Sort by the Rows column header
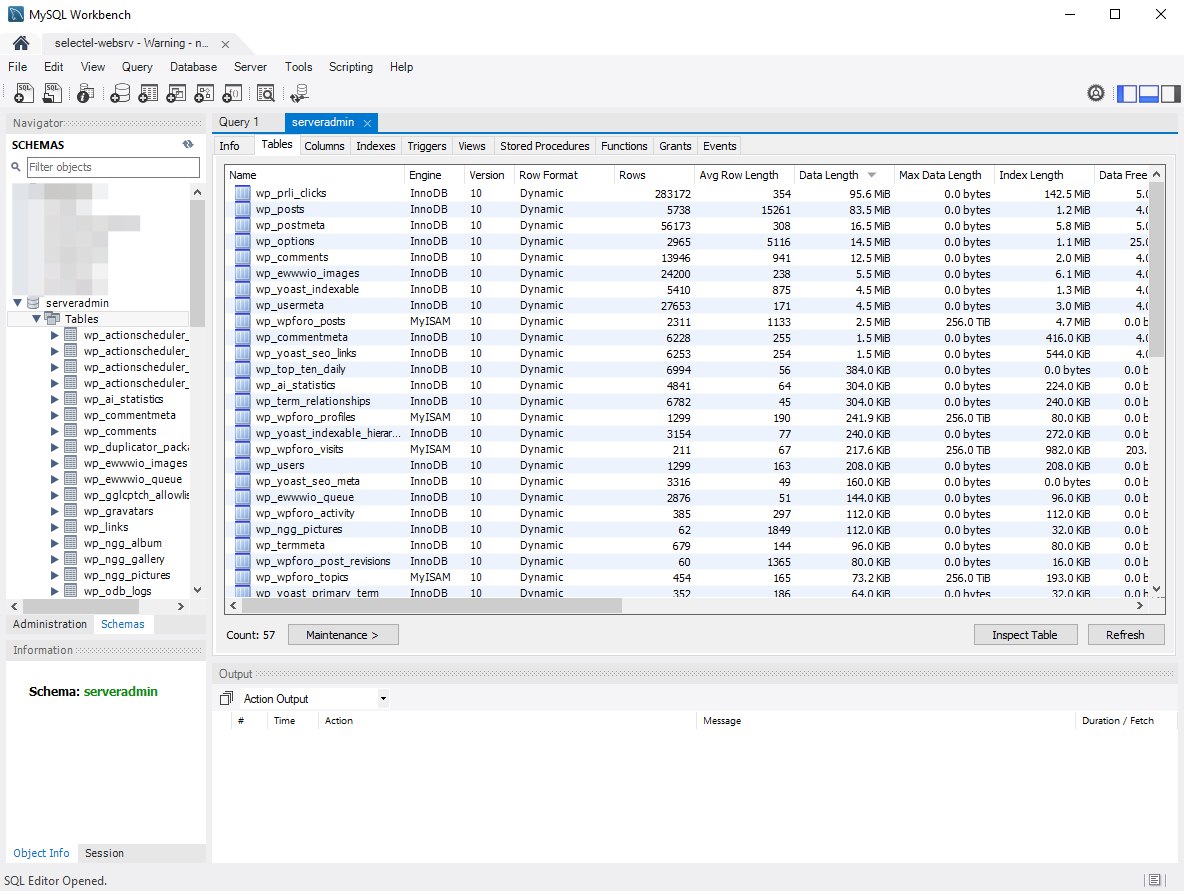1185x892 pixels. 654,175
